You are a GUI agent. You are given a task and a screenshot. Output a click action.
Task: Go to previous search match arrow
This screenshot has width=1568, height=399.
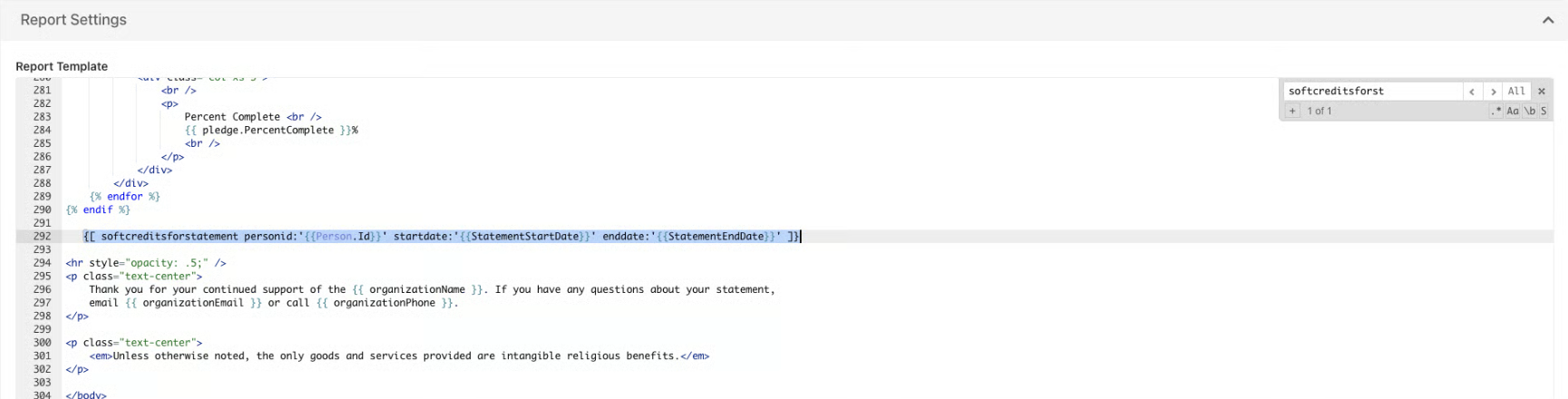1472,92
